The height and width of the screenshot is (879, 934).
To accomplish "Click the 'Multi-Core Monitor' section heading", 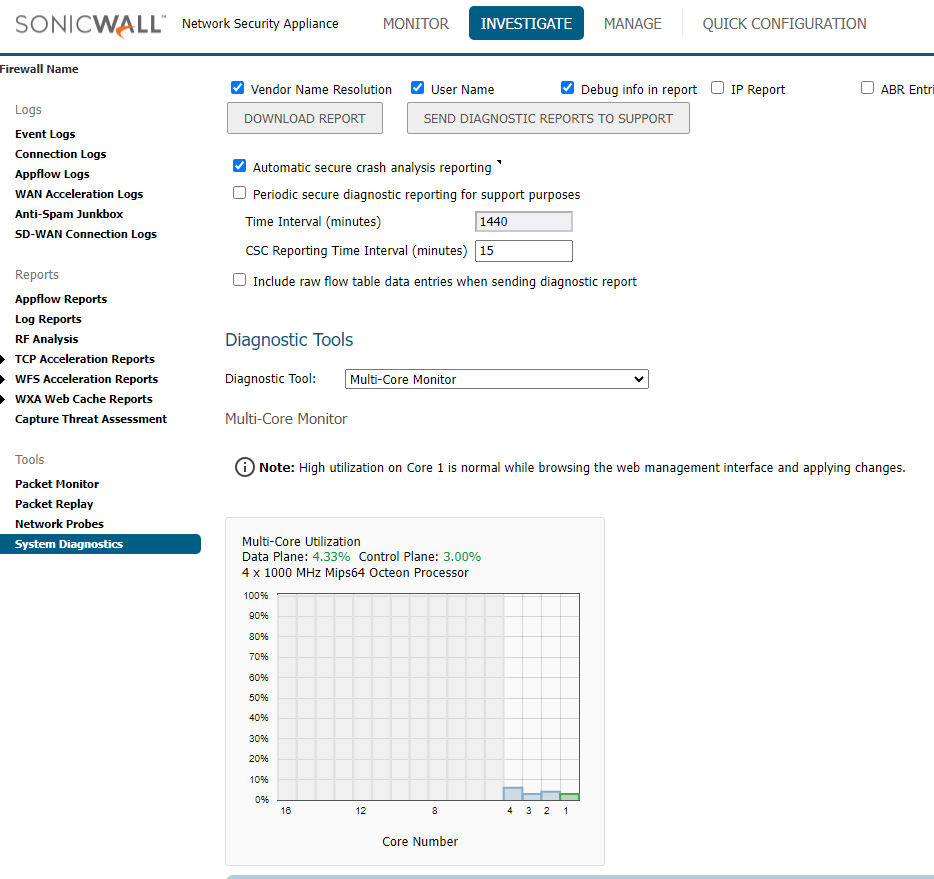I will click(286, 419).
